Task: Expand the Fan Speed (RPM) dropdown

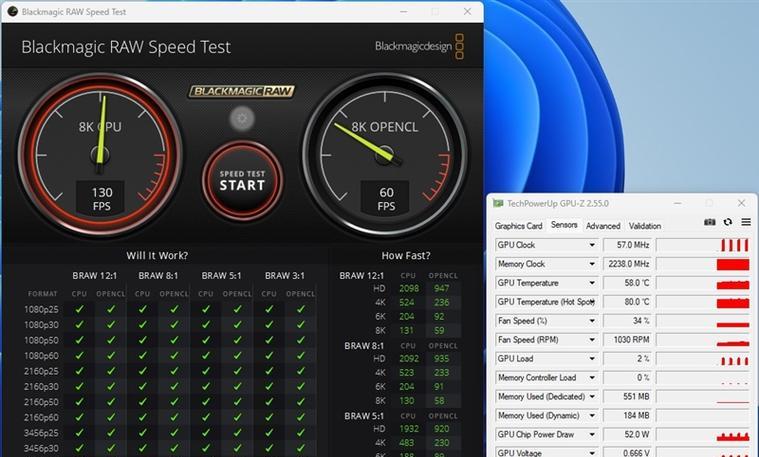Action: (592, 340)
